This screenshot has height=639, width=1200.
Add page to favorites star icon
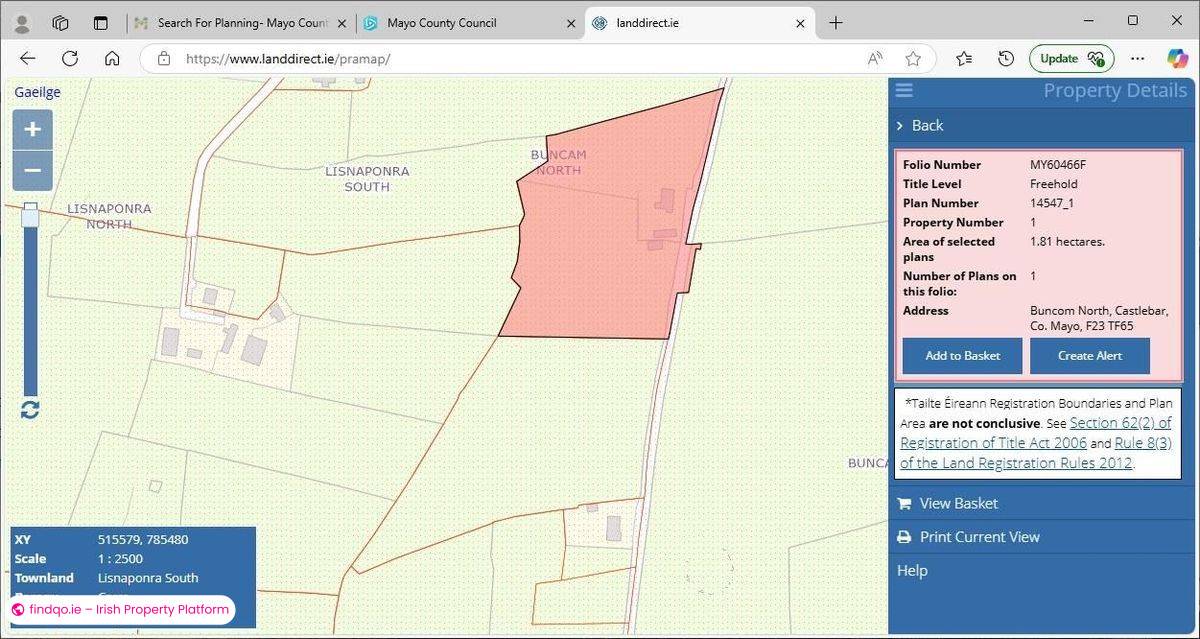(913, 58)
